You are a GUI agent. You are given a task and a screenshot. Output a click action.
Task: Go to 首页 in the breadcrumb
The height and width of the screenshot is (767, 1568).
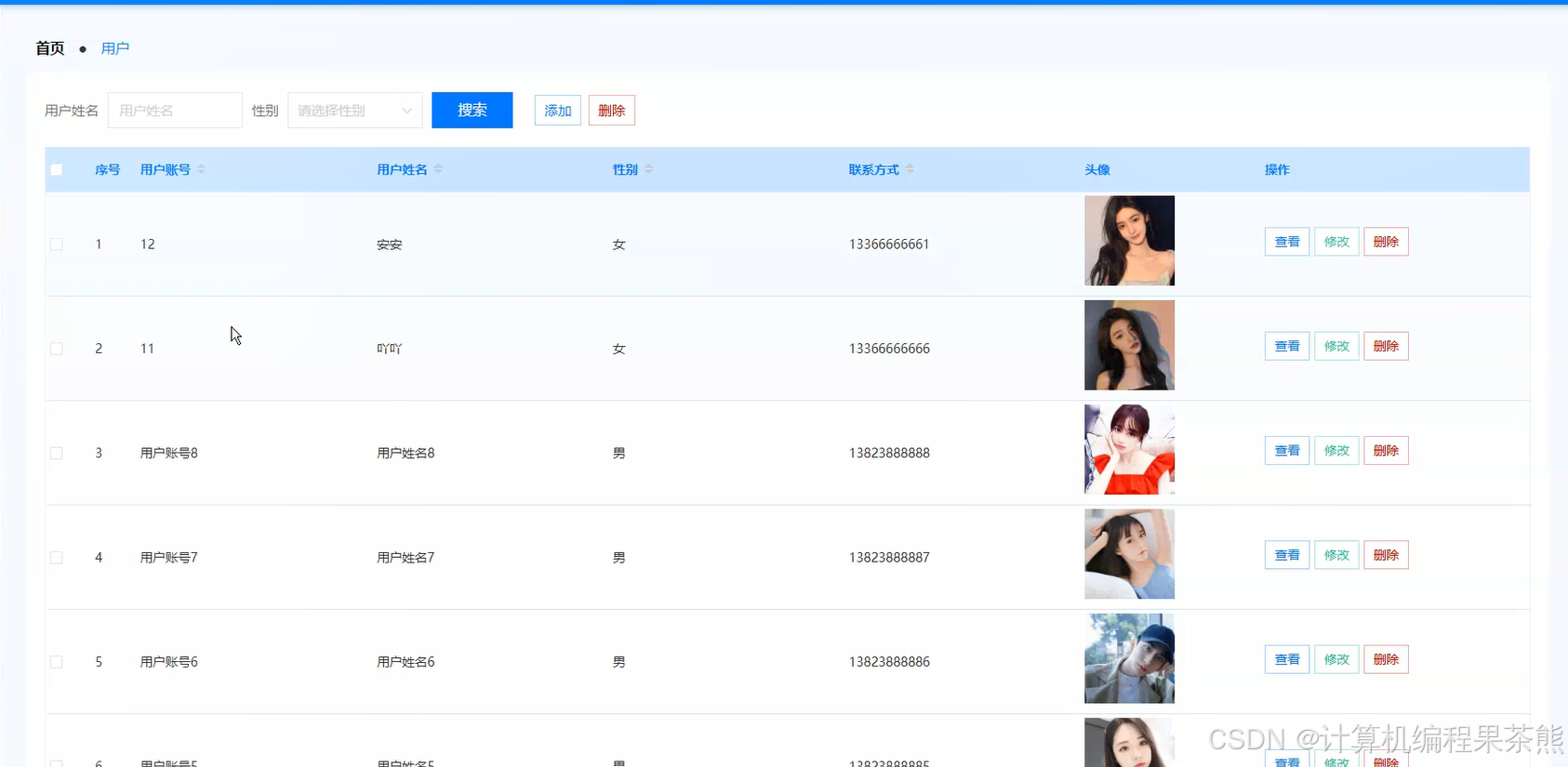click(50, 48)
